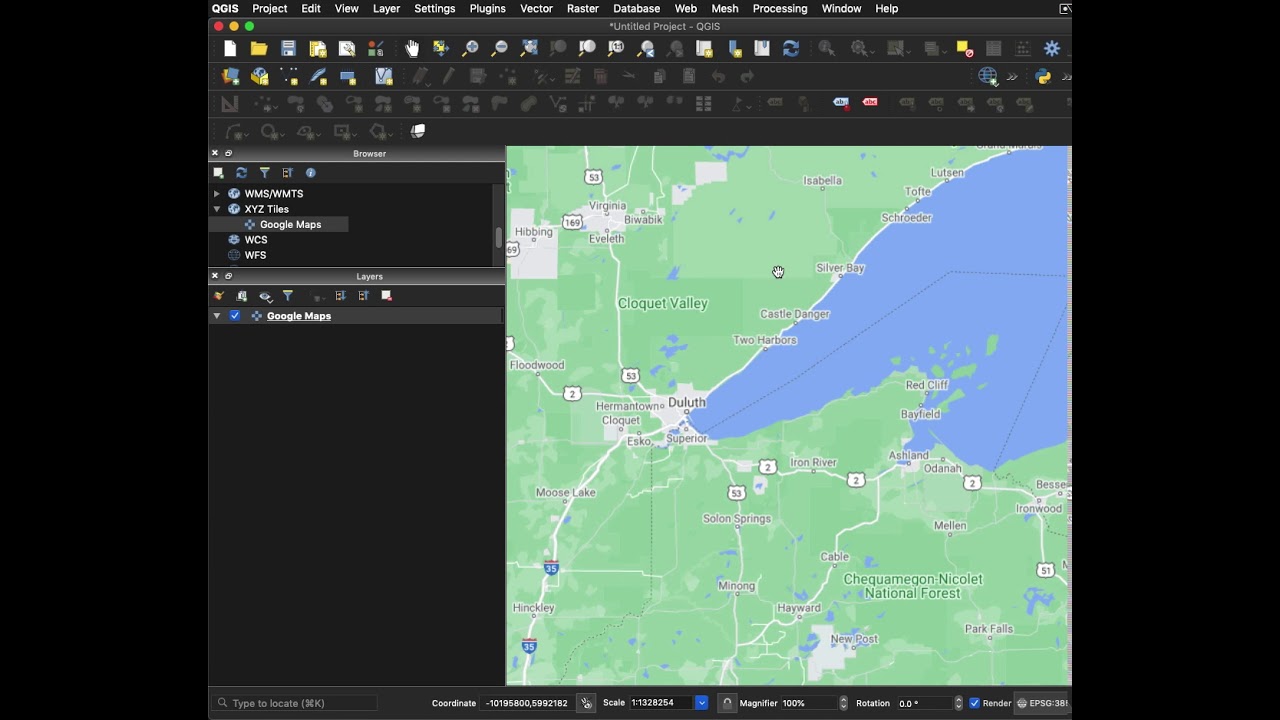Open the Vector menu
This screenshot has height=720, width=1280.
tap(536, 8)
